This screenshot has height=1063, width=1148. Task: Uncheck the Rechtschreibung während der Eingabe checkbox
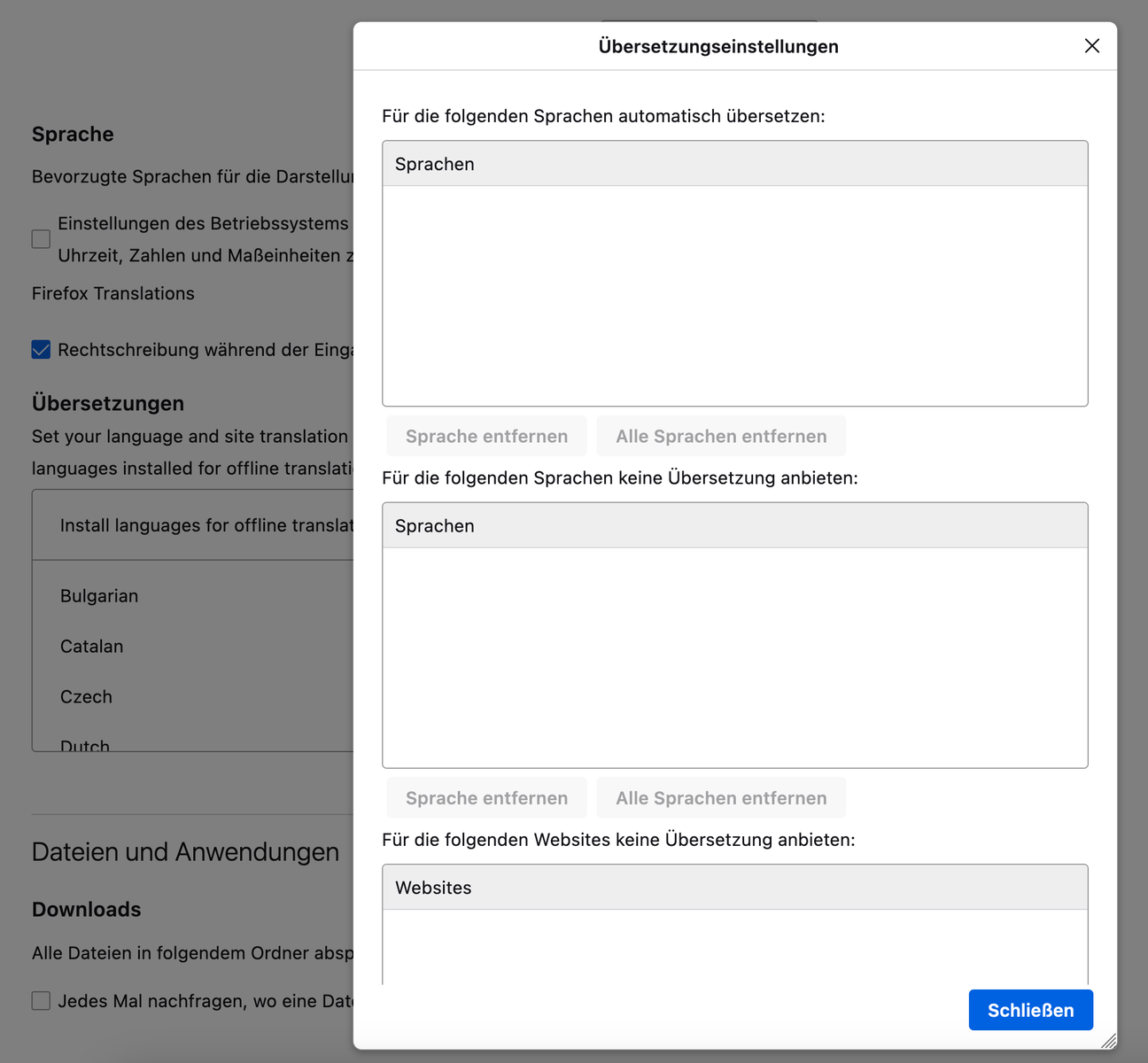[41, 350]
